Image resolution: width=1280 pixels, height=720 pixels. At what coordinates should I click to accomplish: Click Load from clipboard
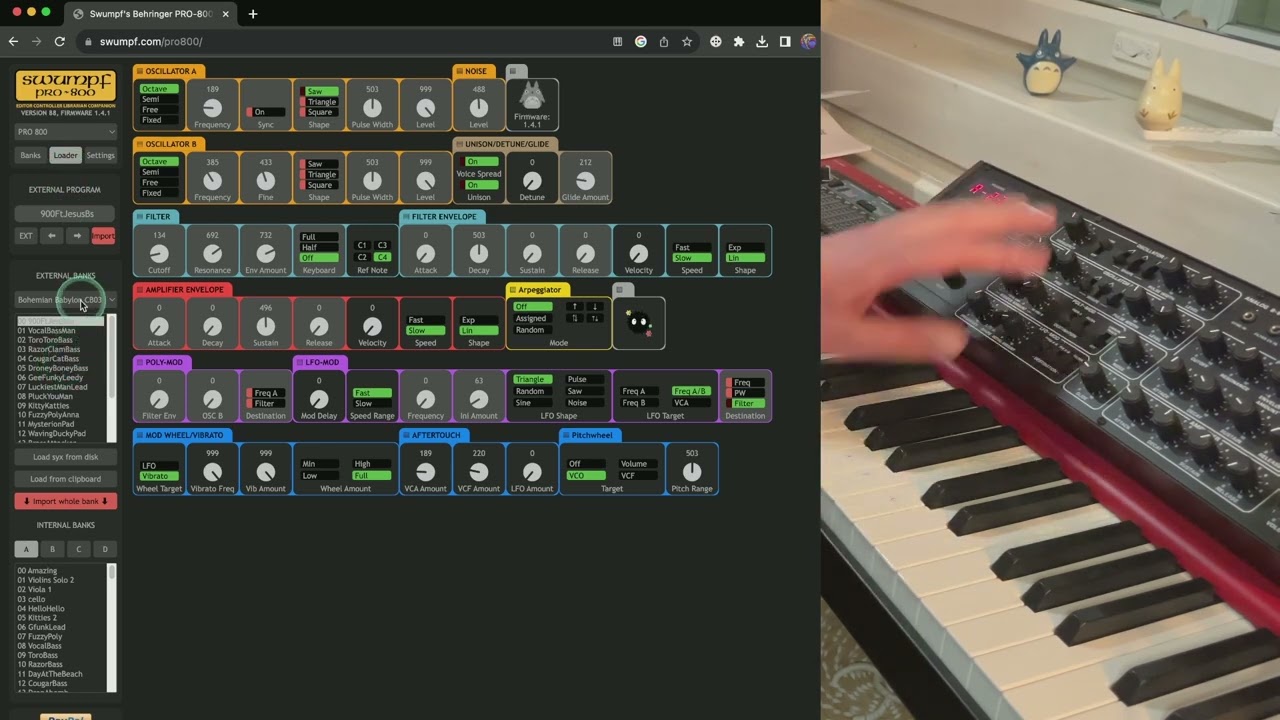pyautogui.click(x=65, y=479)
